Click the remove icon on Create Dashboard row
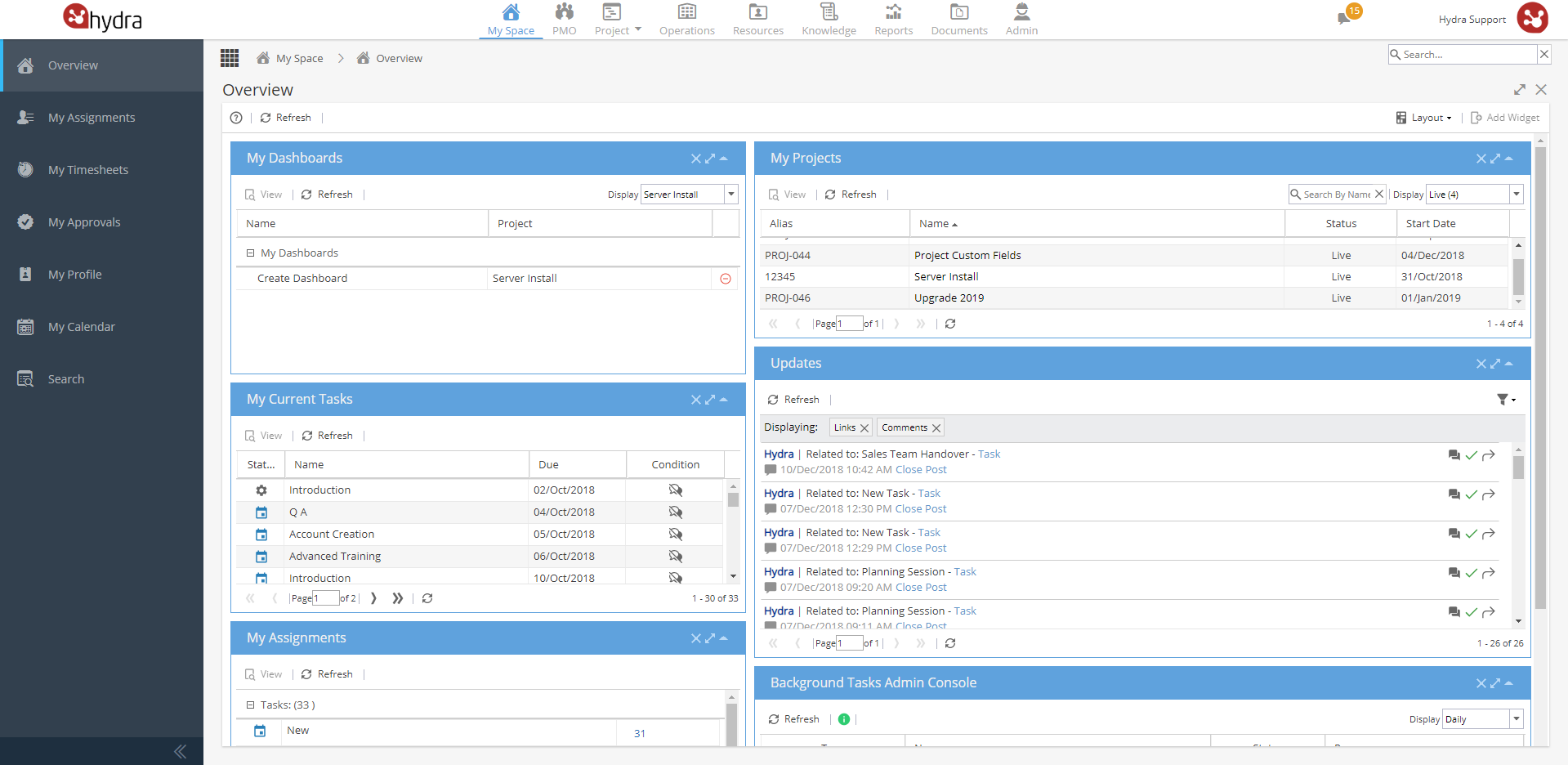The image size is (1568, 765). tap(726, 279)
